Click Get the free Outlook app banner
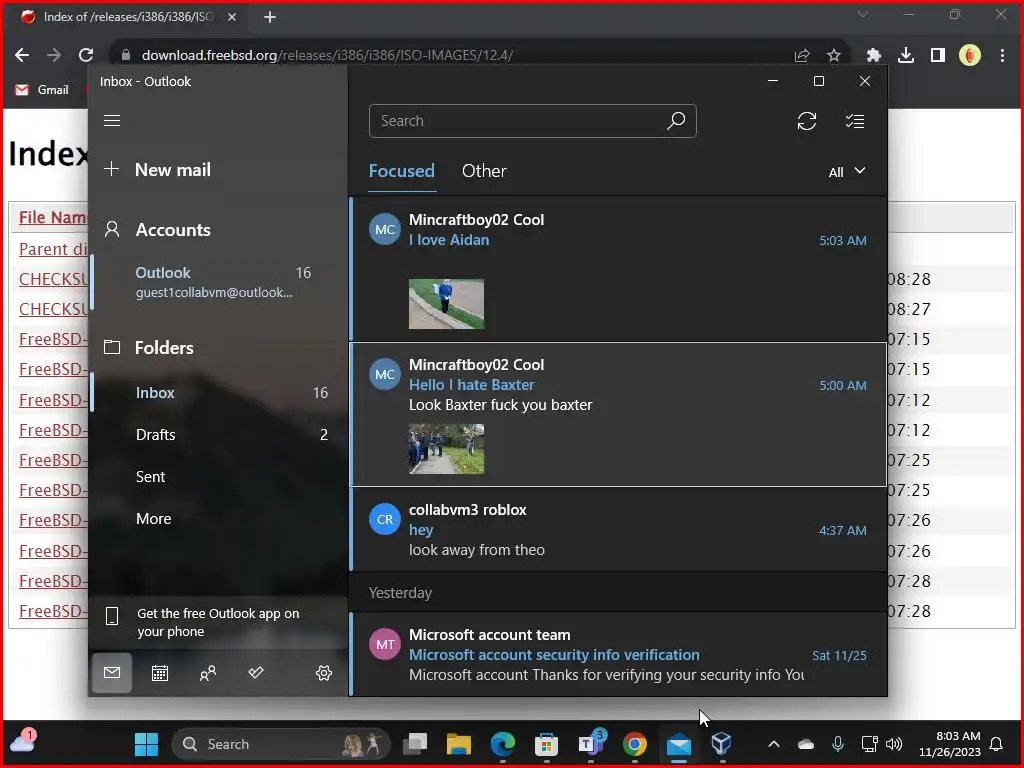Screen dimensions: 1024x768 (217, 622)
